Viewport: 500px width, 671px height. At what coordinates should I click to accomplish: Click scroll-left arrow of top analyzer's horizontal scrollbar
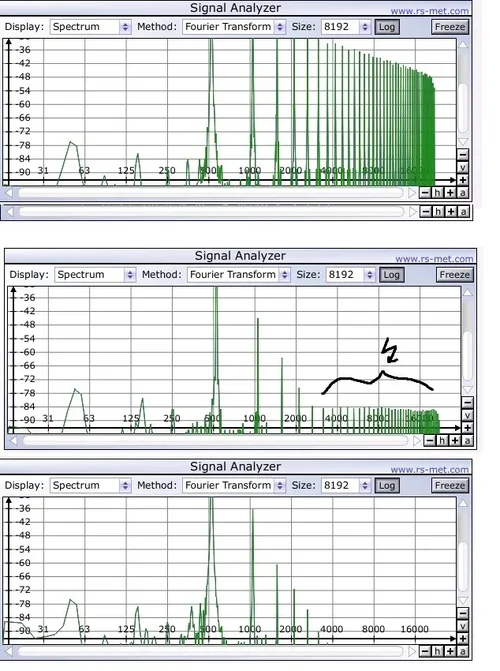pos(9,193)
